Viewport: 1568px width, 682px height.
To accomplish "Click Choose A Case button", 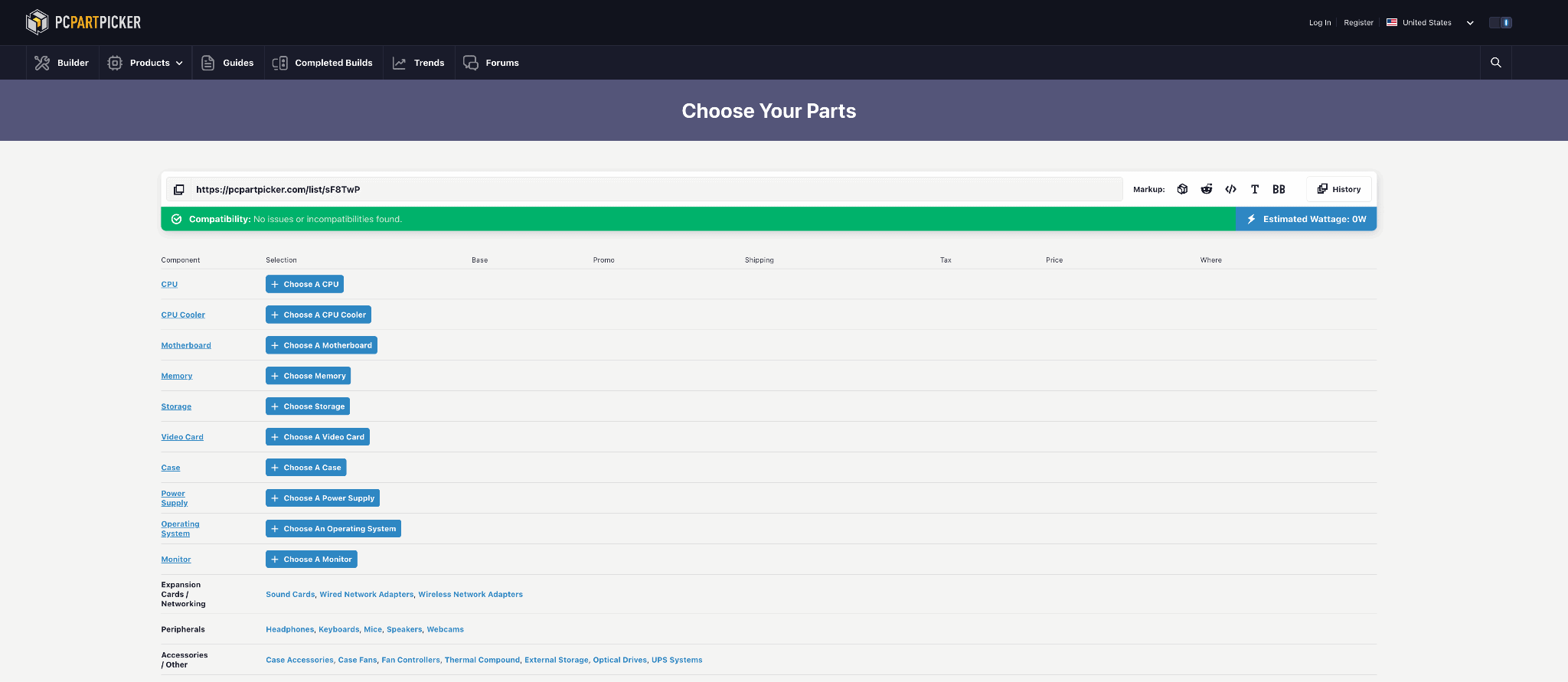I will [306, 468].
